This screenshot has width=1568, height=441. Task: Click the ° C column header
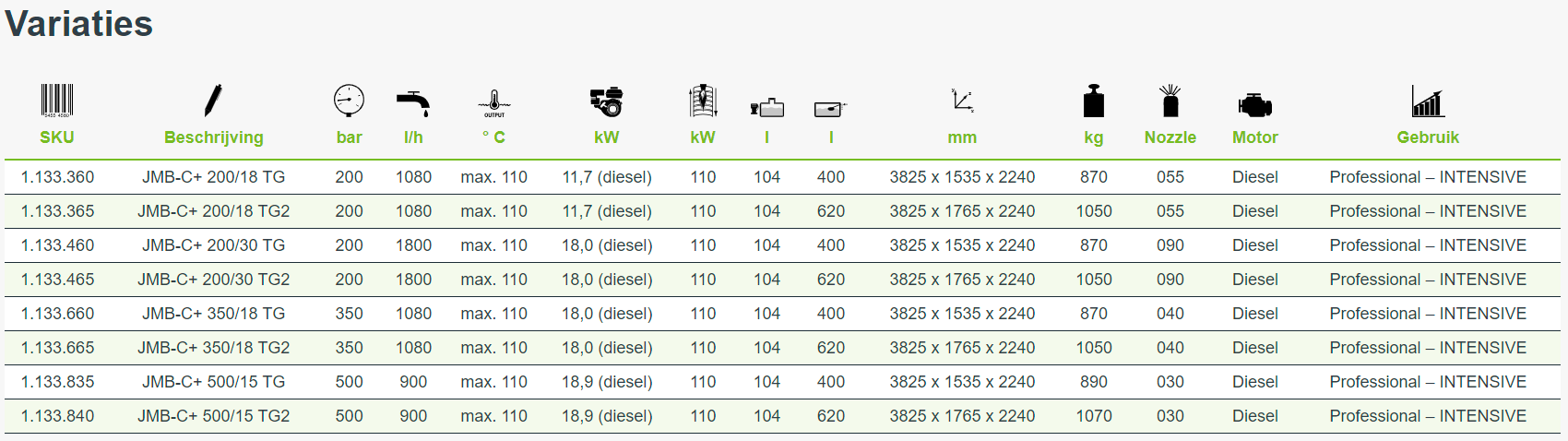coord(494,137)
